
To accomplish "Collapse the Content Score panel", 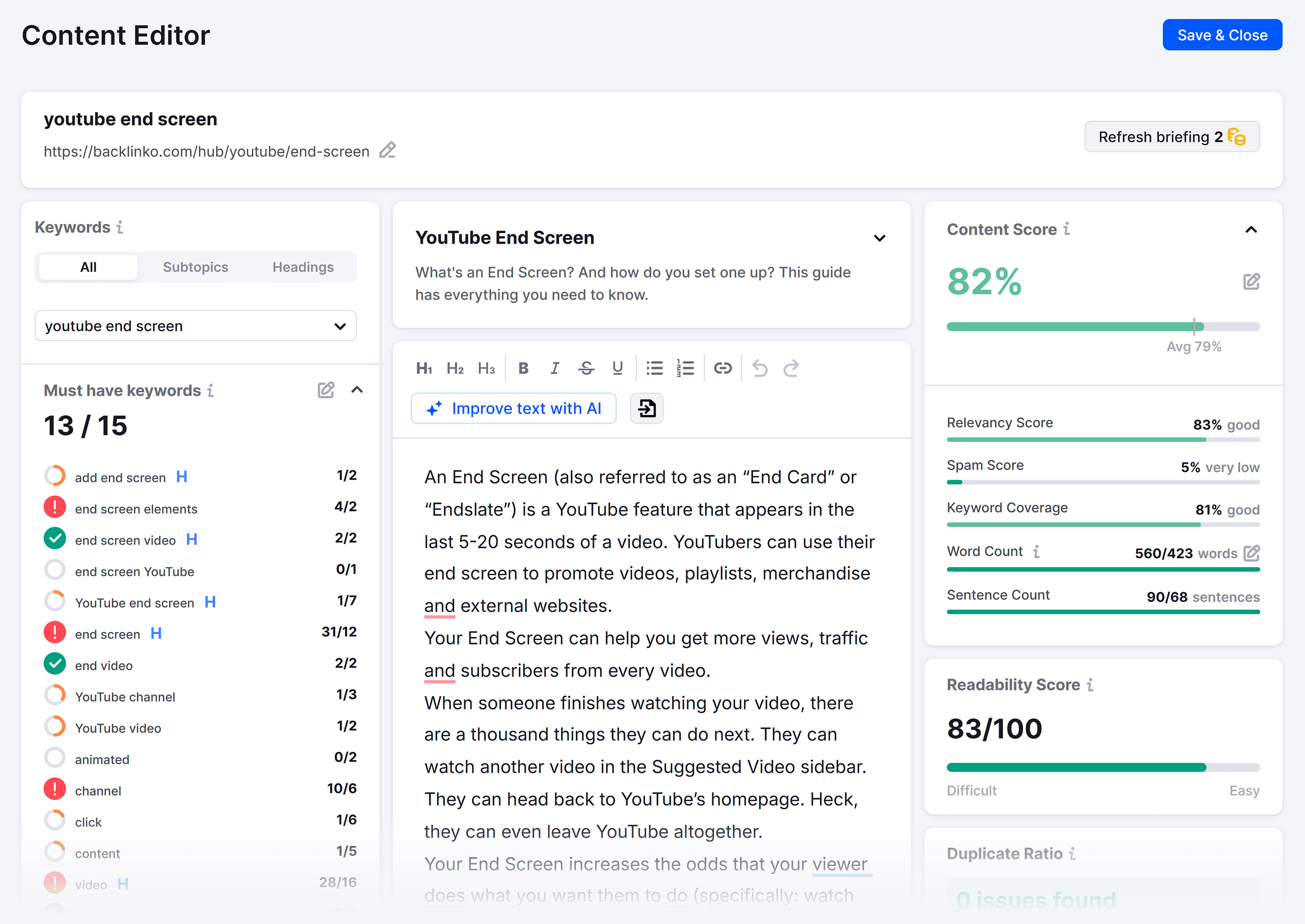I will (x=1252, y=230).
